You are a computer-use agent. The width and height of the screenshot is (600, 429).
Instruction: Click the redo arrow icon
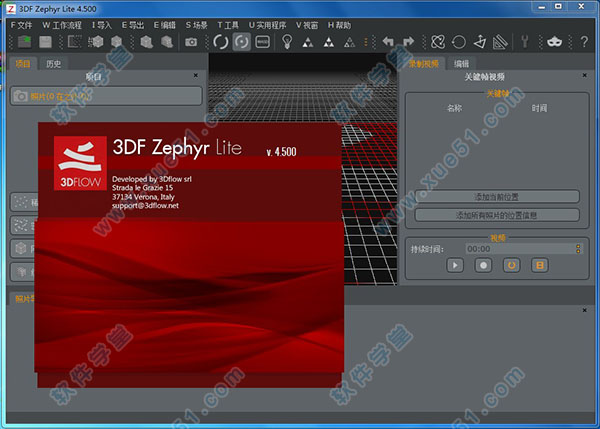409,41
